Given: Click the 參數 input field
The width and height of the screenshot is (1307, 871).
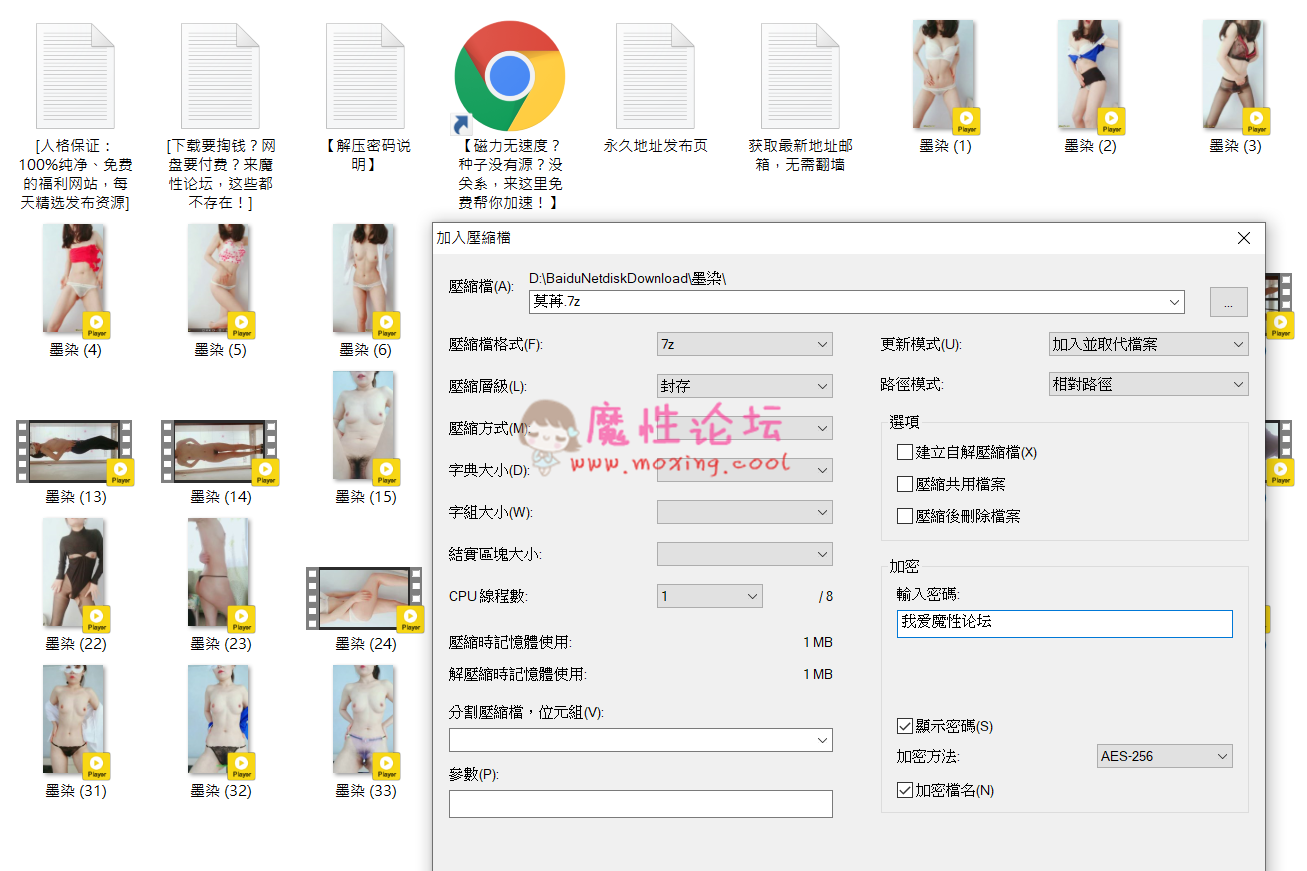Looking at the screenshot, I should pyautogui.click(x=641, y=804).
